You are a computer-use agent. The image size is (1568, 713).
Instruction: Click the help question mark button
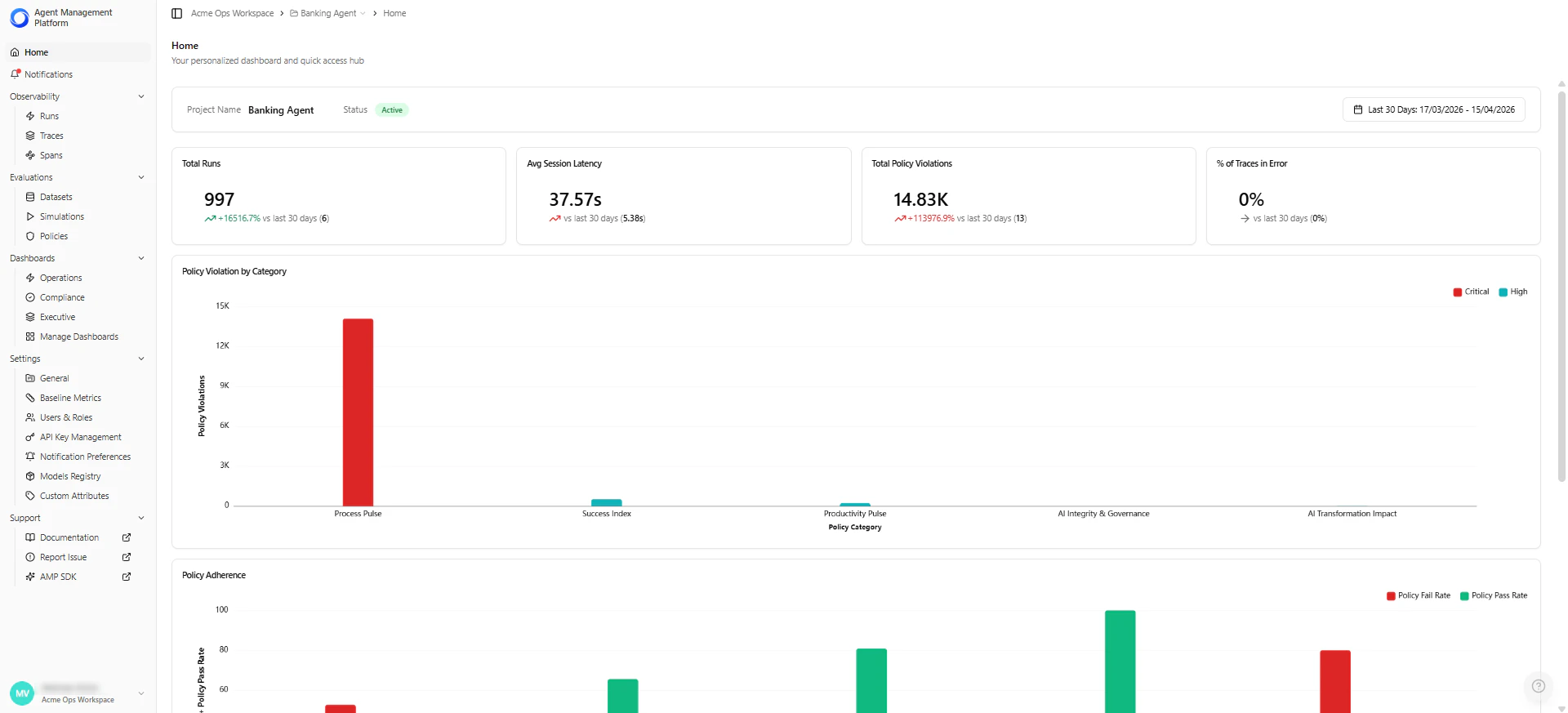tap(1539, 686)
